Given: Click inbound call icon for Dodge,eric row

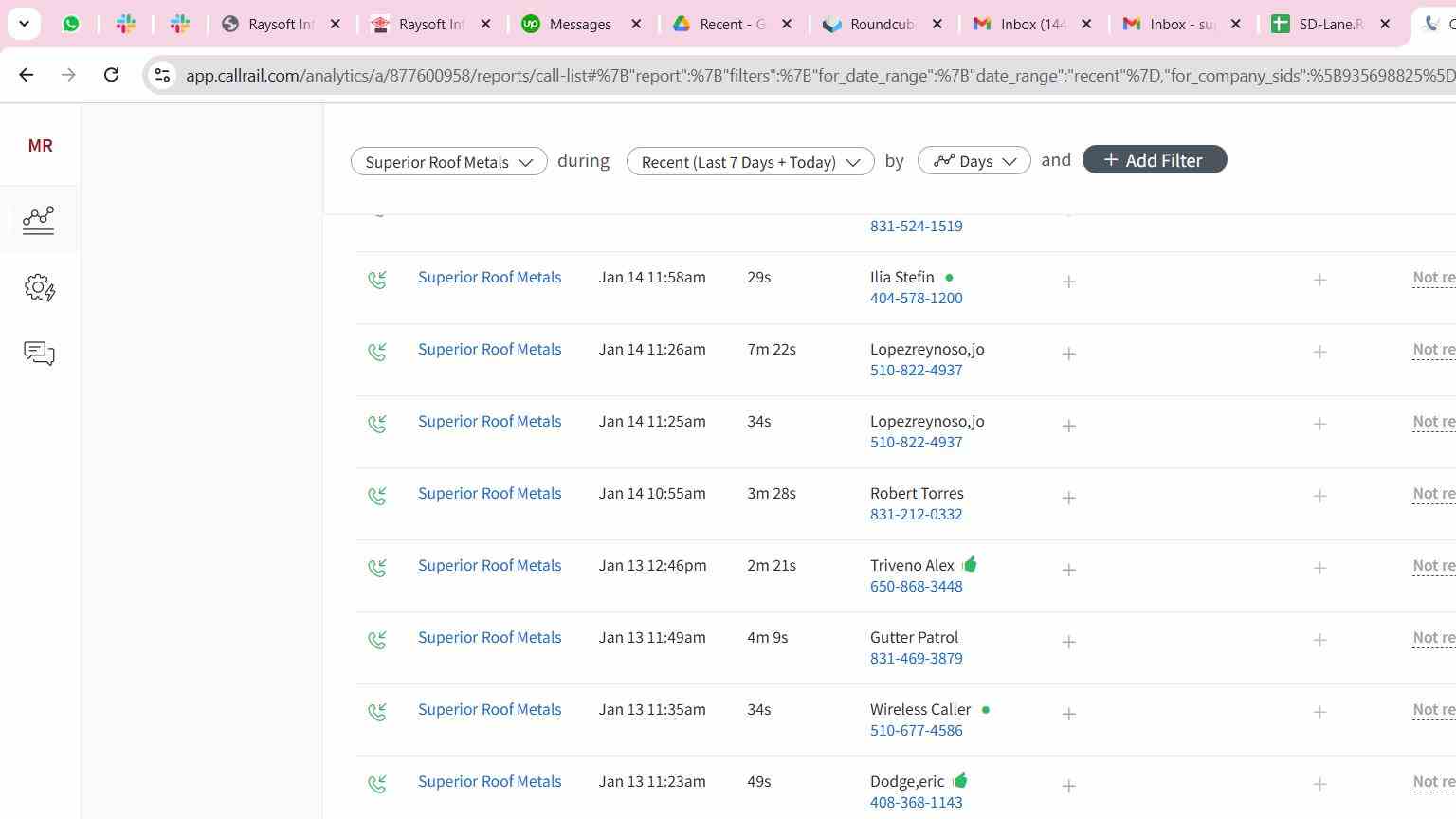Looking at the screenshot, I should pos(377,784).
